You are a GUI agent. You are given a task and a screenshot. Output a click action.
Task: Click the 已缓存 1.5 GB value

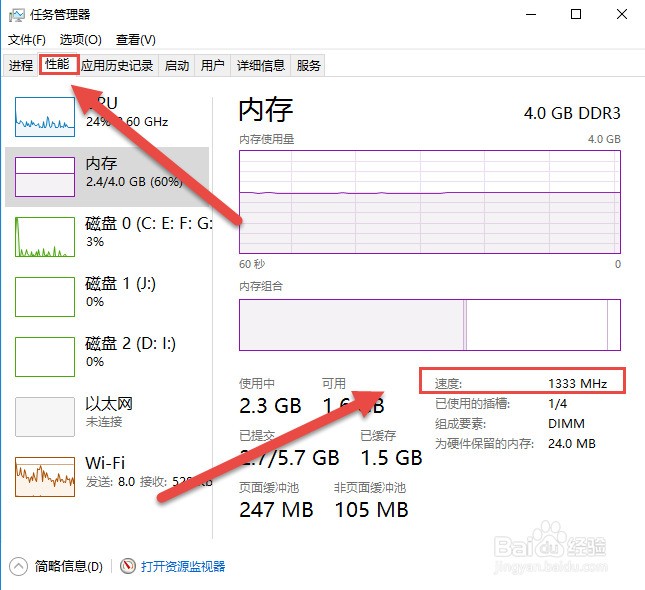click(391, 458)
